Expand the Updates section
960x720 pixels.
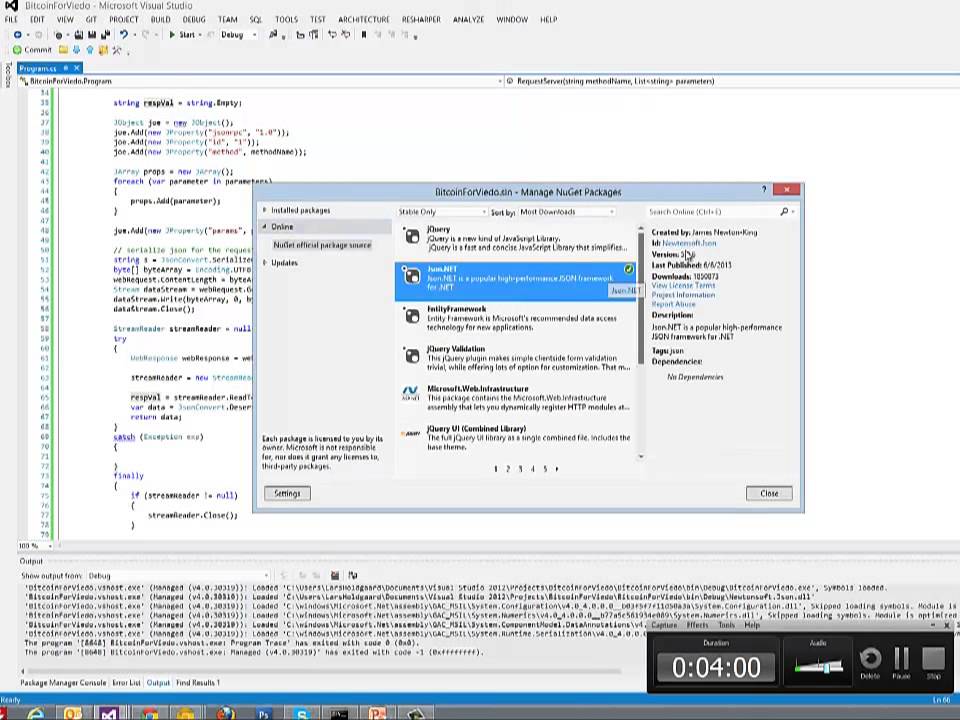(x=264, y=263)
